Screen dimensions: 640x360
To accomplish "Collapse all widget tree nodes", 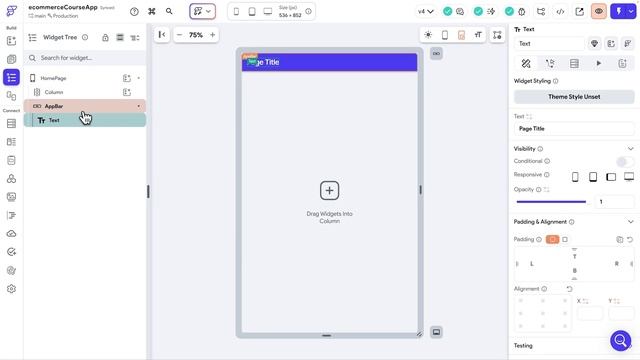I will [x=120, y=38].
